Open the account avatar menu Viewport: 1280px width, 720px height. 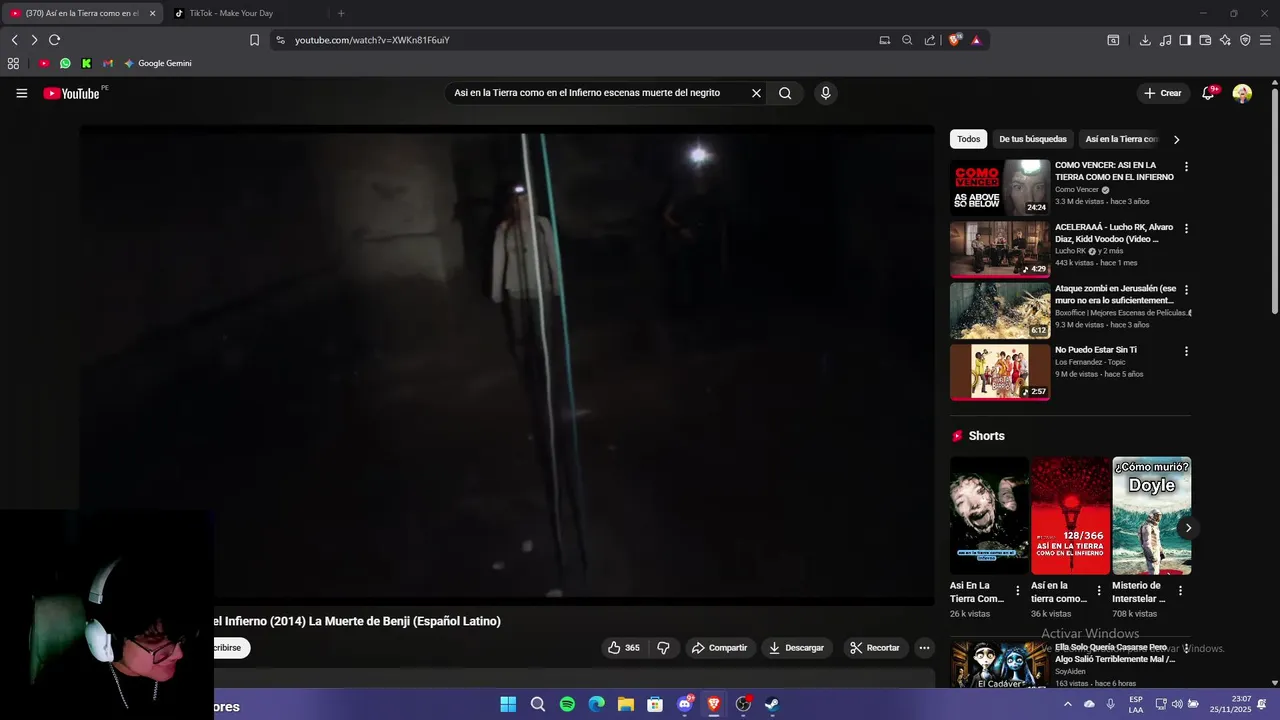1242,93
